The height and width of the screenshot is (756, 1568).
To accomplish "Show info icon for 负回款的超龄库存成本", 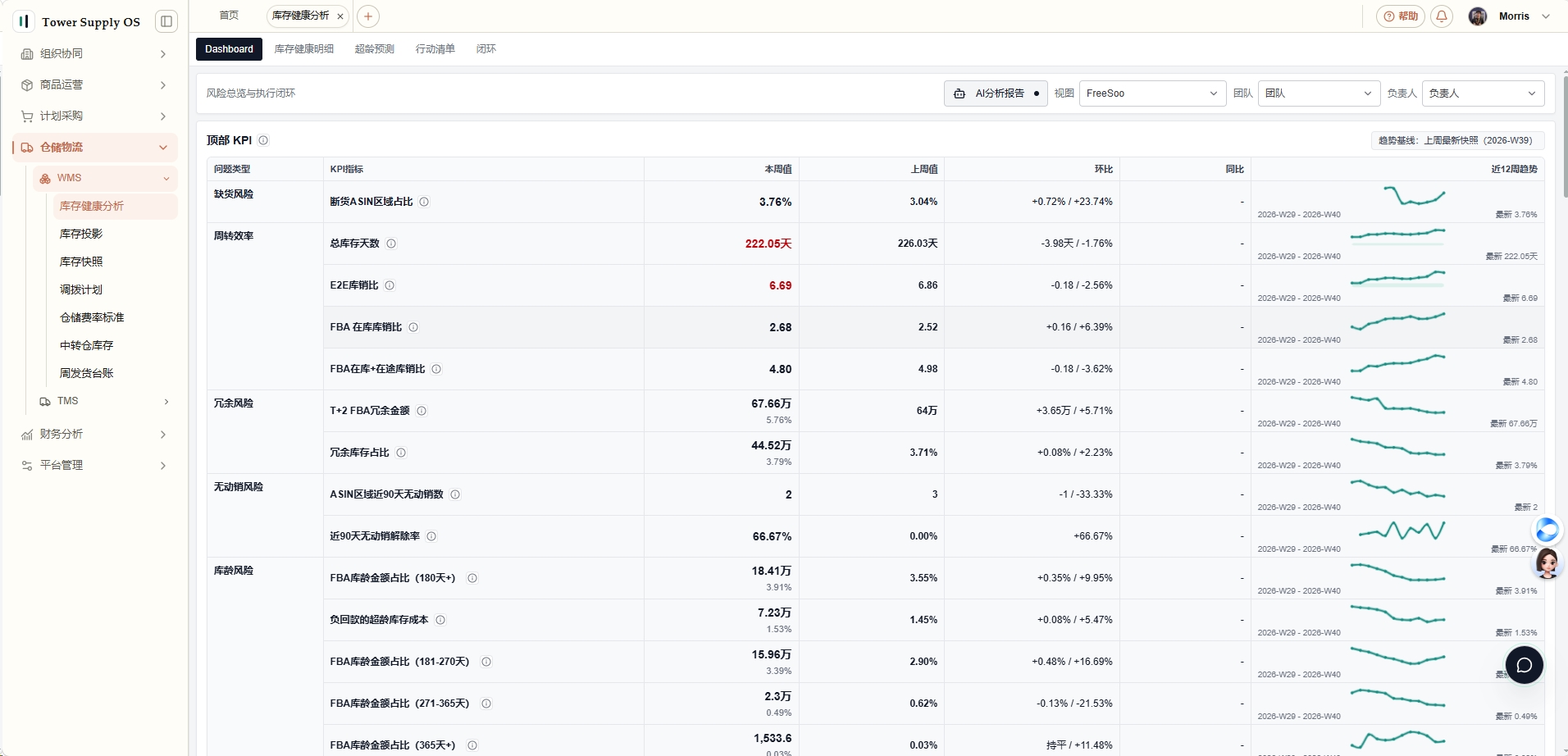I will click(x=440, y=620).
